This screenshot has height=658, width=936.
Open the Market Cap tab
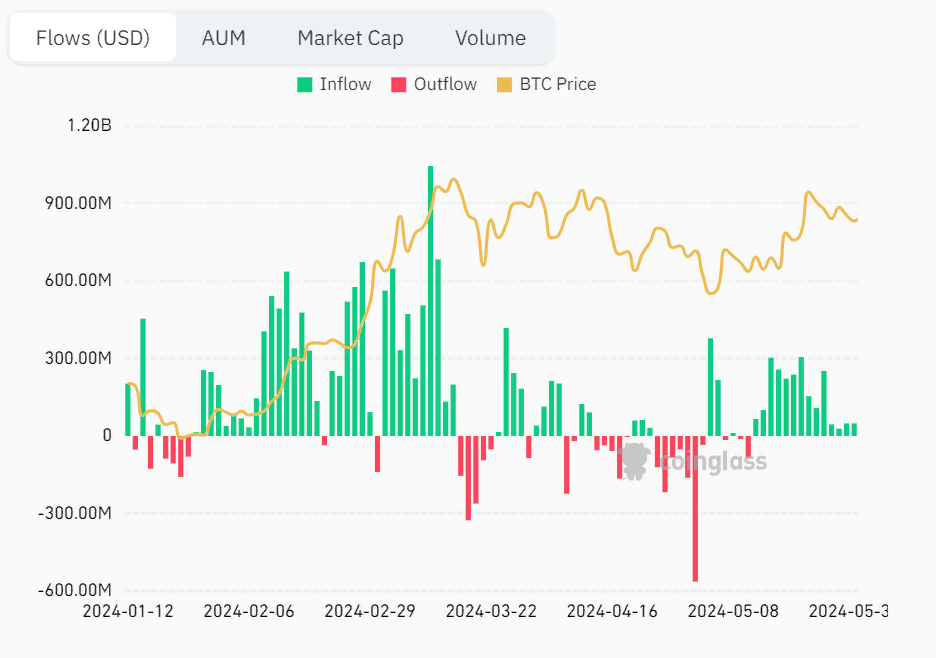(x=350, y=38)
